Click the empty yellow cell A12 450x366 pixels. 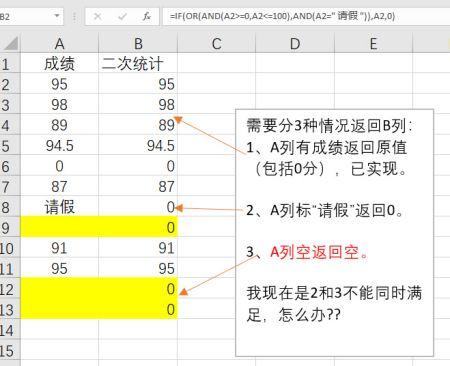(60, 289)
